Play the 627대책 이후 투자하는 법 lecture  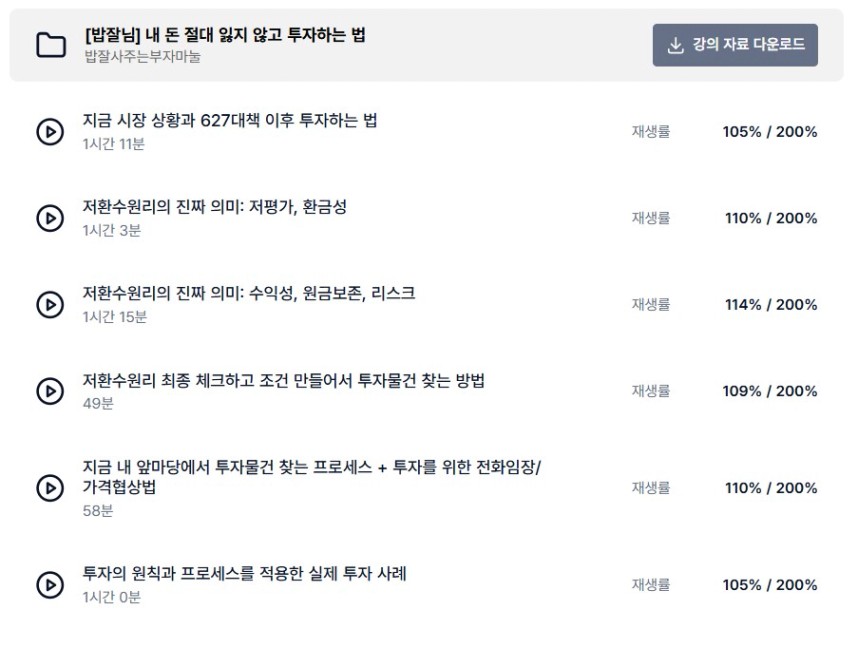[x=50, y=132]
